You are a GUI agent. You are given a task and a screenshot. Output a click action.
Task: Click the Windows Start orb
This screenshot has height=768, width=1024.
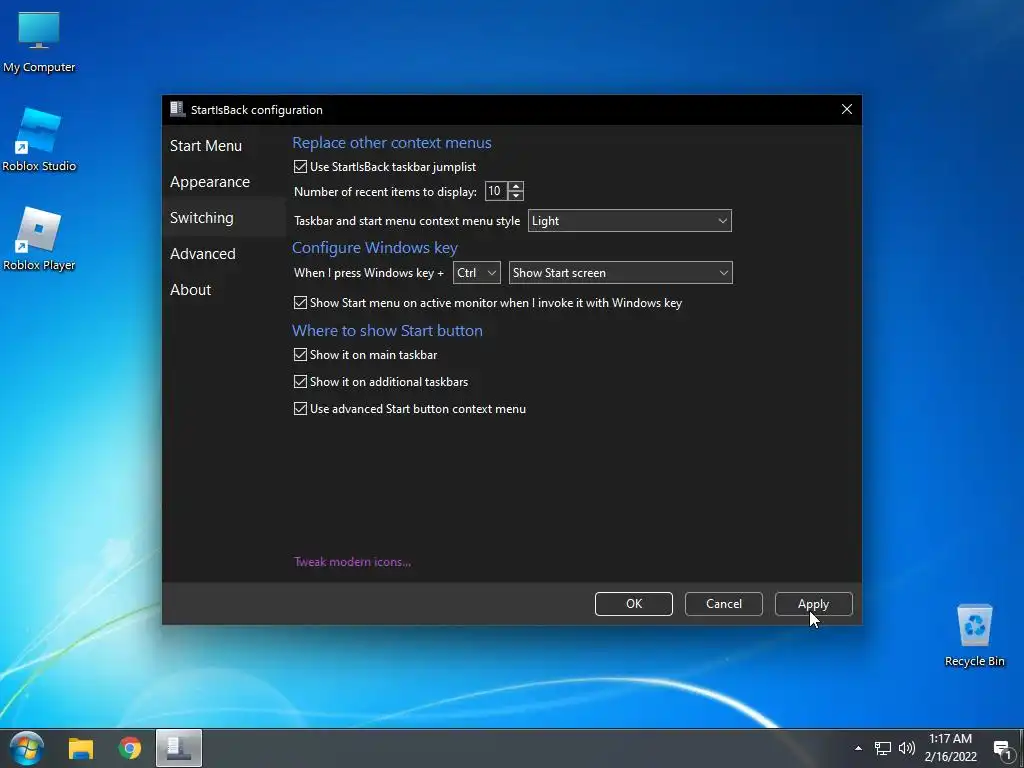(x=27, y=748)
